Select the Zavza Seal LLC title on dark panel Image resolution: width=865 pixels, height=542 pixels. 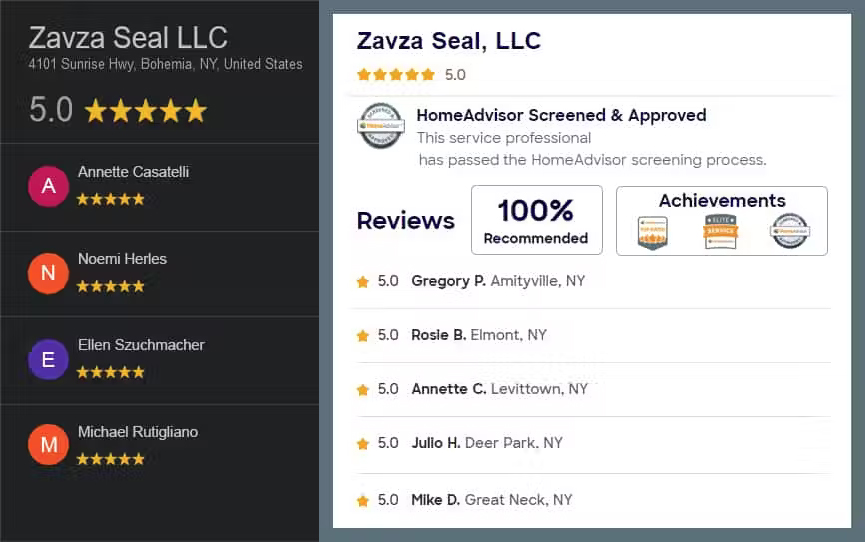coord(128,38)
